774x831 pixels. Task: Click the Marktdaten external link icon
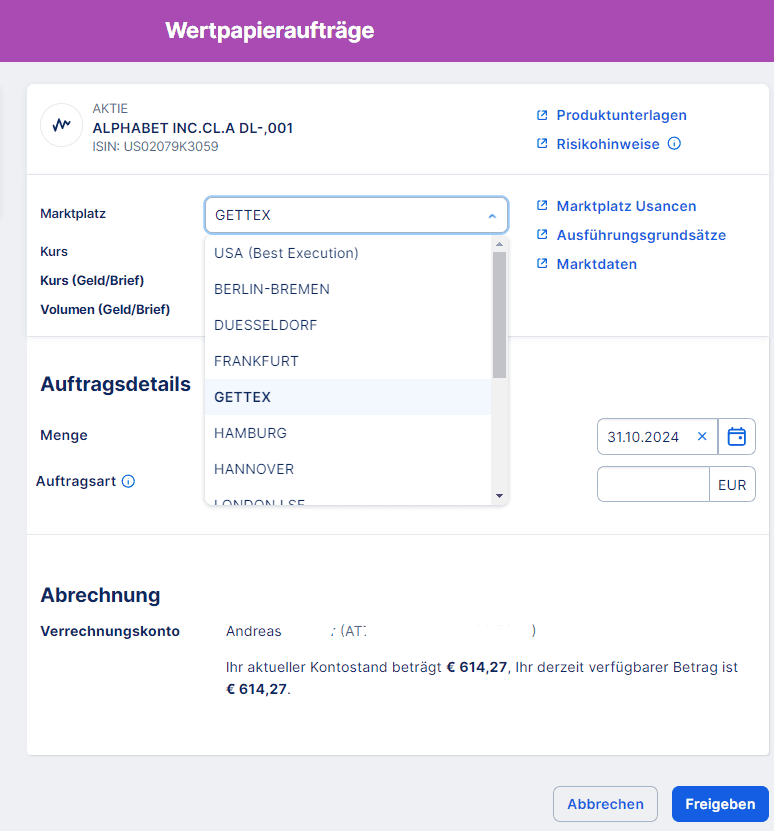tap(542, 263)
